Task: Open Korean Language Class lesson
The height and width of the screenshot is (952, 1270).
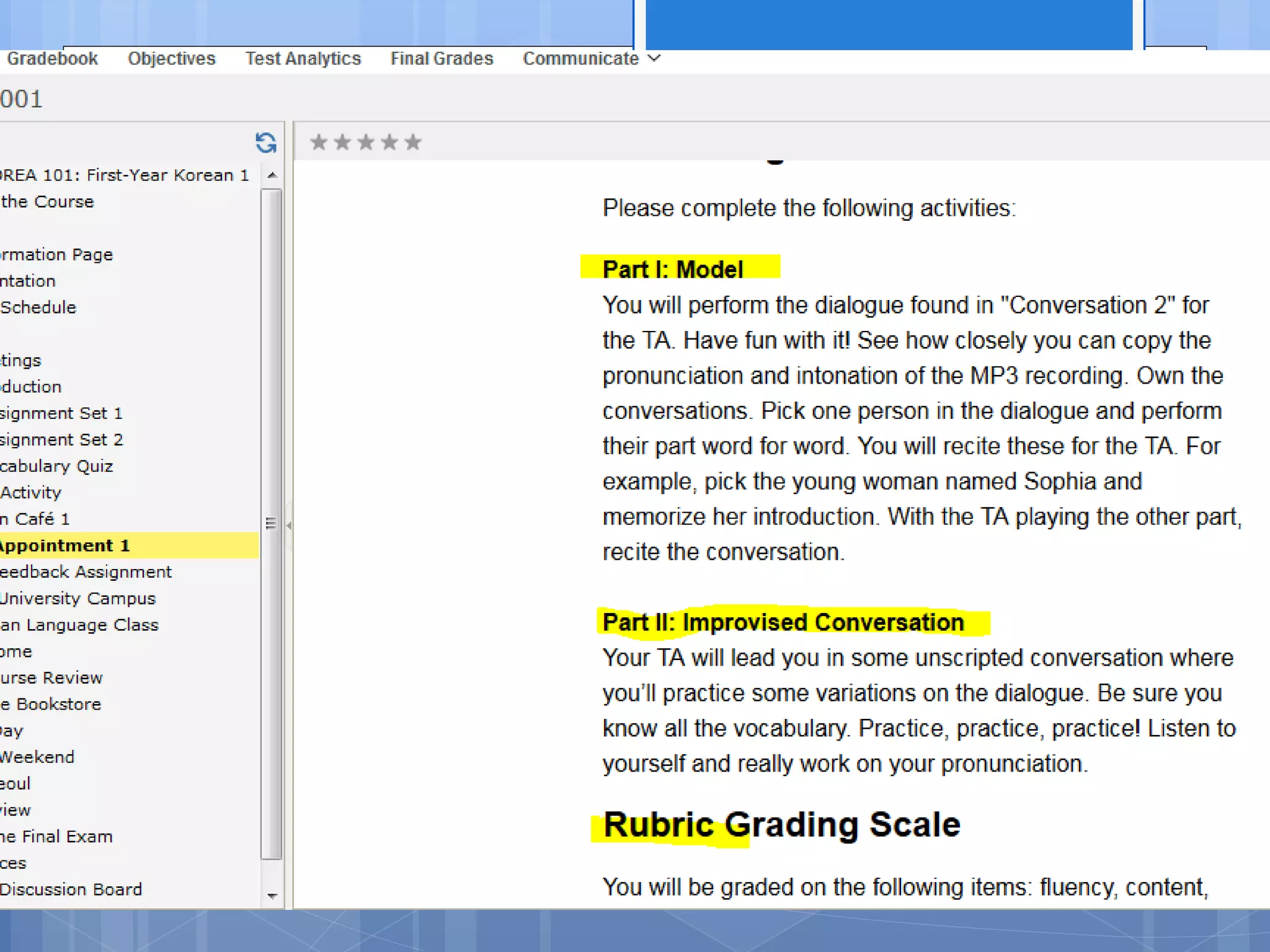Action: pyautogui.click(x=79, y=625)
